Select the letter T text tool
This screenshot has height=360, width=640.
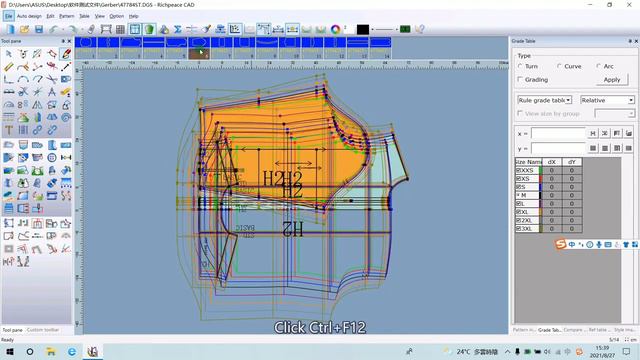point(9,130)
